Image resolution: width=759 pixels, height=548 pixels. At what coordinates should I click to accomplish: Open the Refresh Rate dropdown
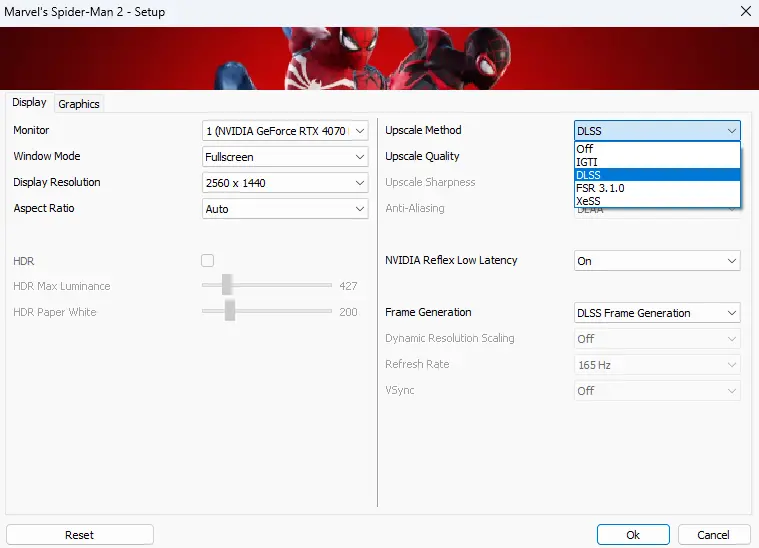point(657,365)
